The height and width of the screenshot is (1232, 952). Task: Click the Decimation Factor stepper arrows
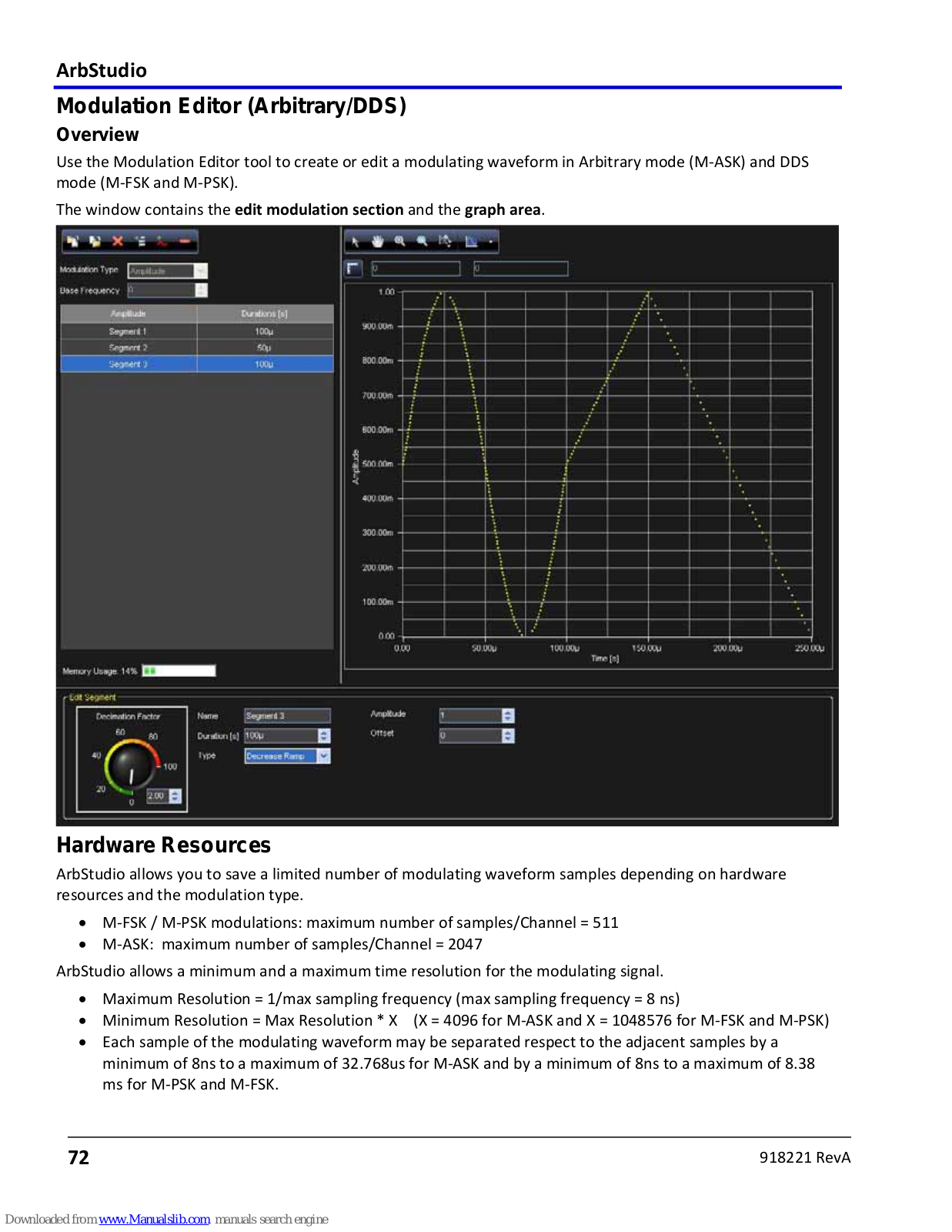(x=175, y=796)
